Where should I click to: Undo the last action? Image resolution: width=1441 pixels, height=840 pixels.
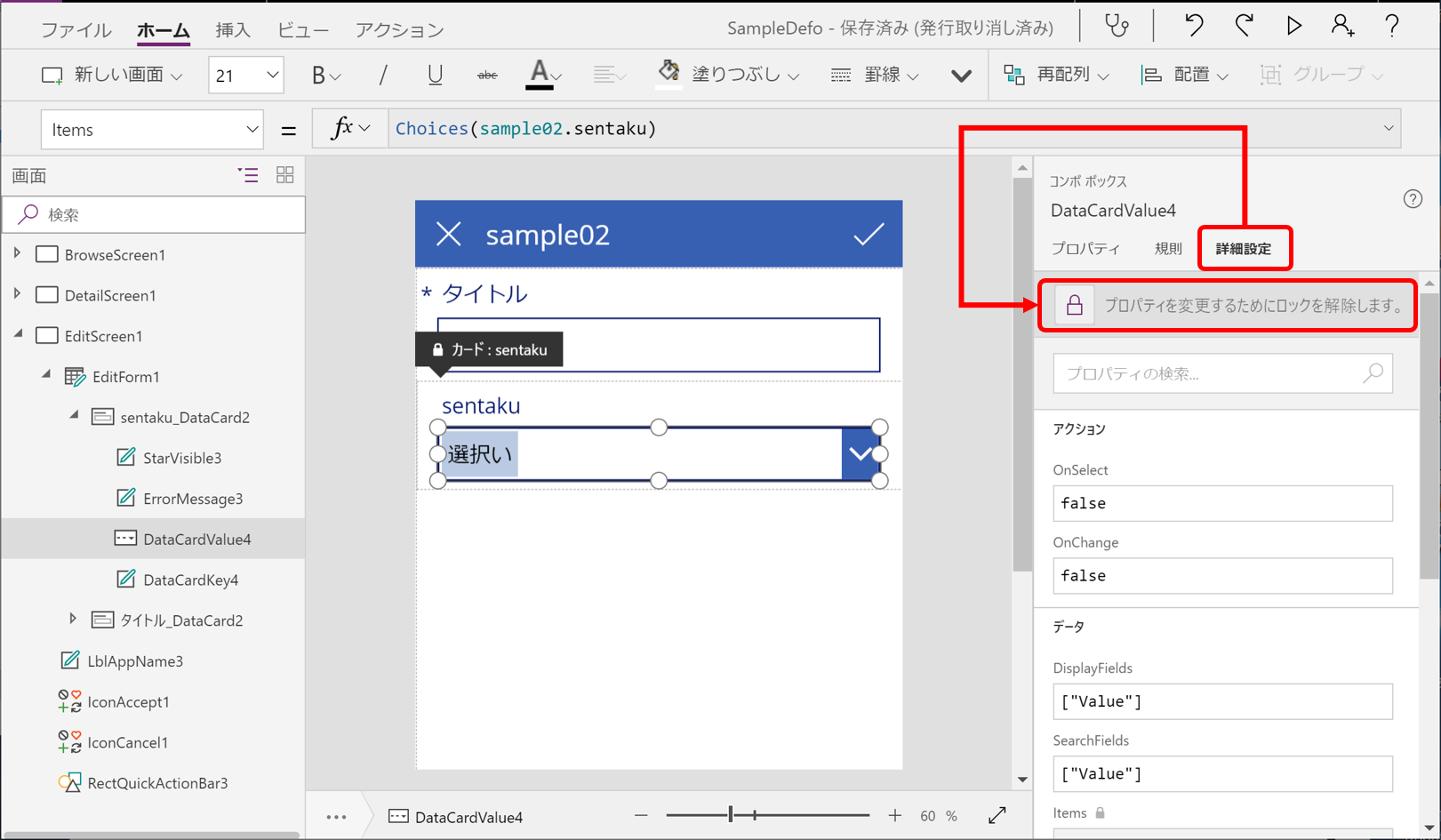(x=1192, y=26)
